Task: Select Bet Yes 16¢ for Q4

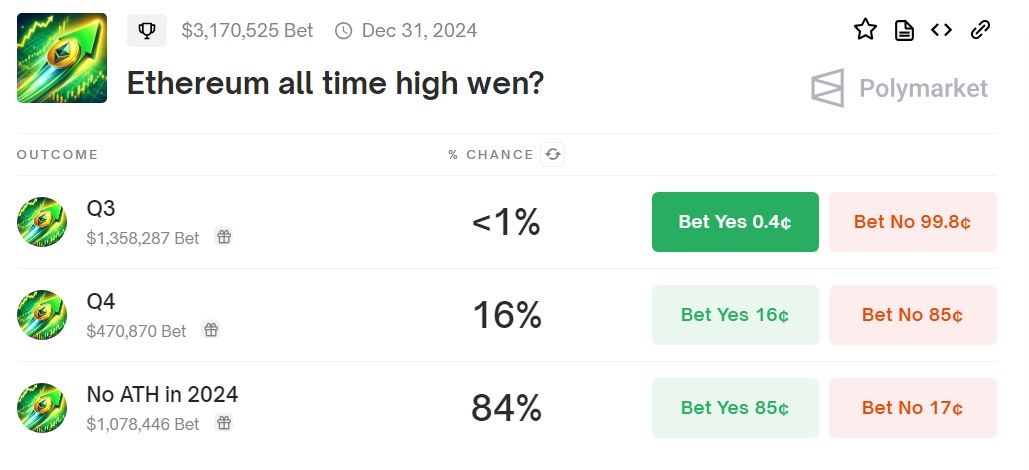Action: (735, 315)
